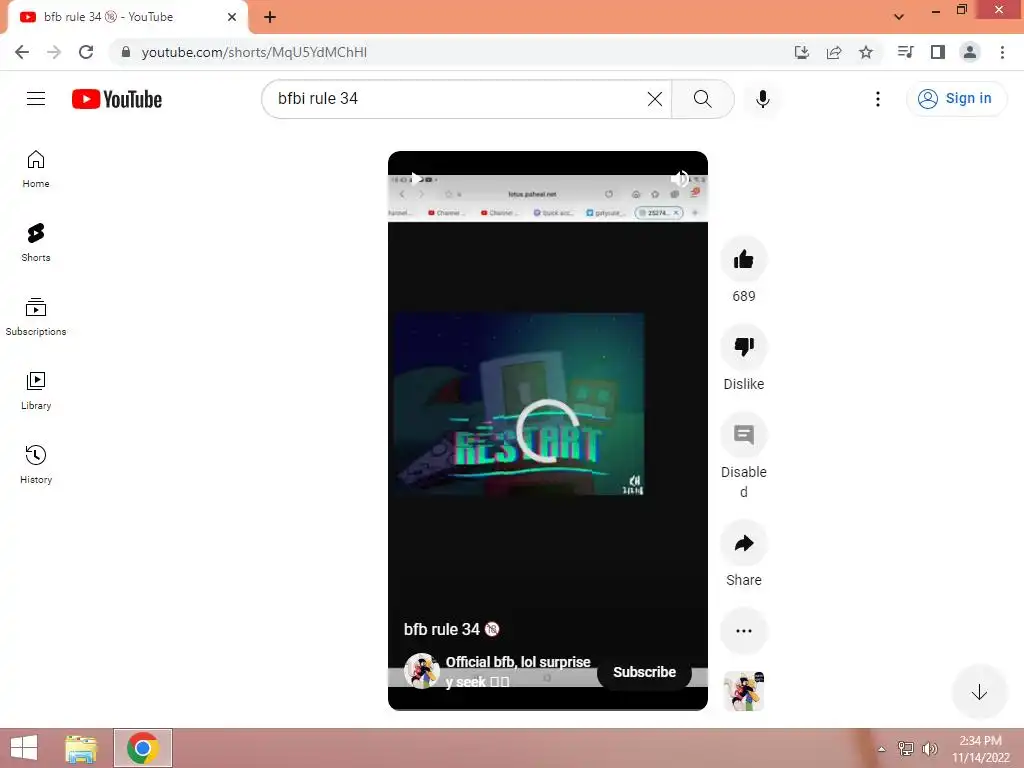Viewport: 1024px width, 768px height.
Task: Open Chrome three-dot menu
Action: click(1002, 52)
